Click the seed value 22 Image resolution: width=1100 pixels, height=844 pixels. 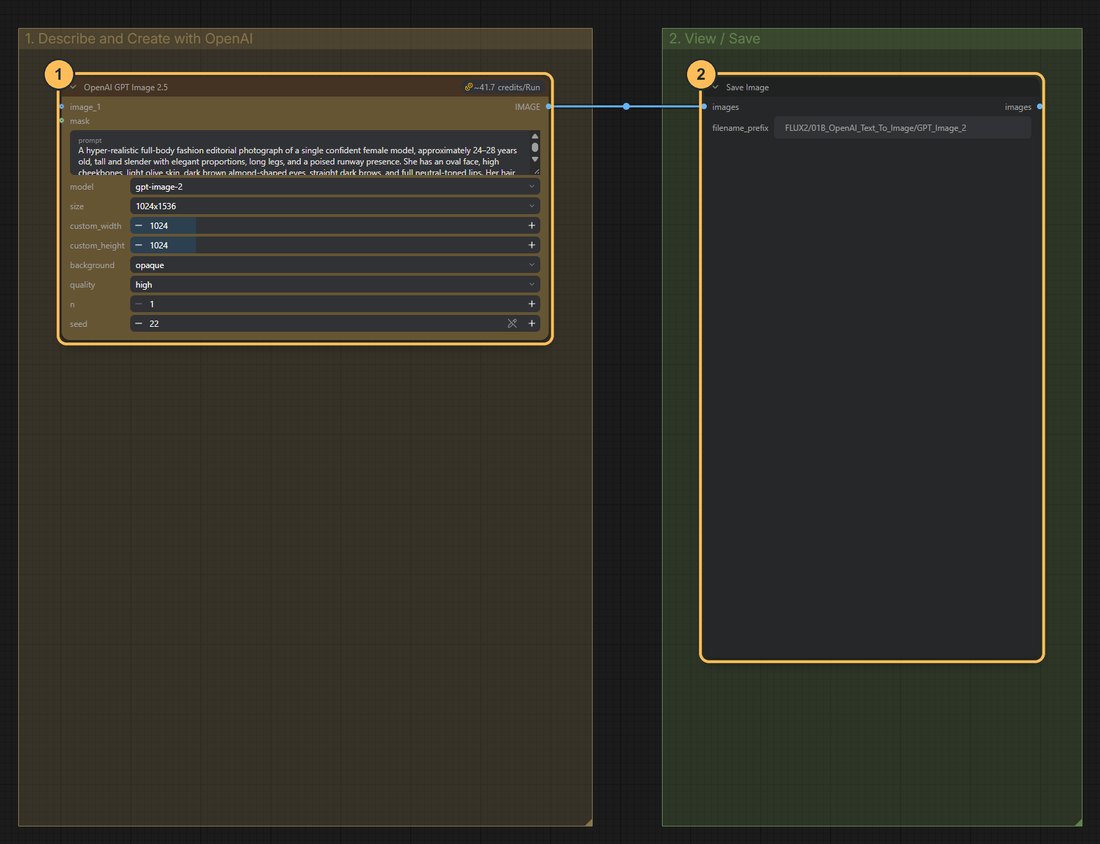click(154, 324)
